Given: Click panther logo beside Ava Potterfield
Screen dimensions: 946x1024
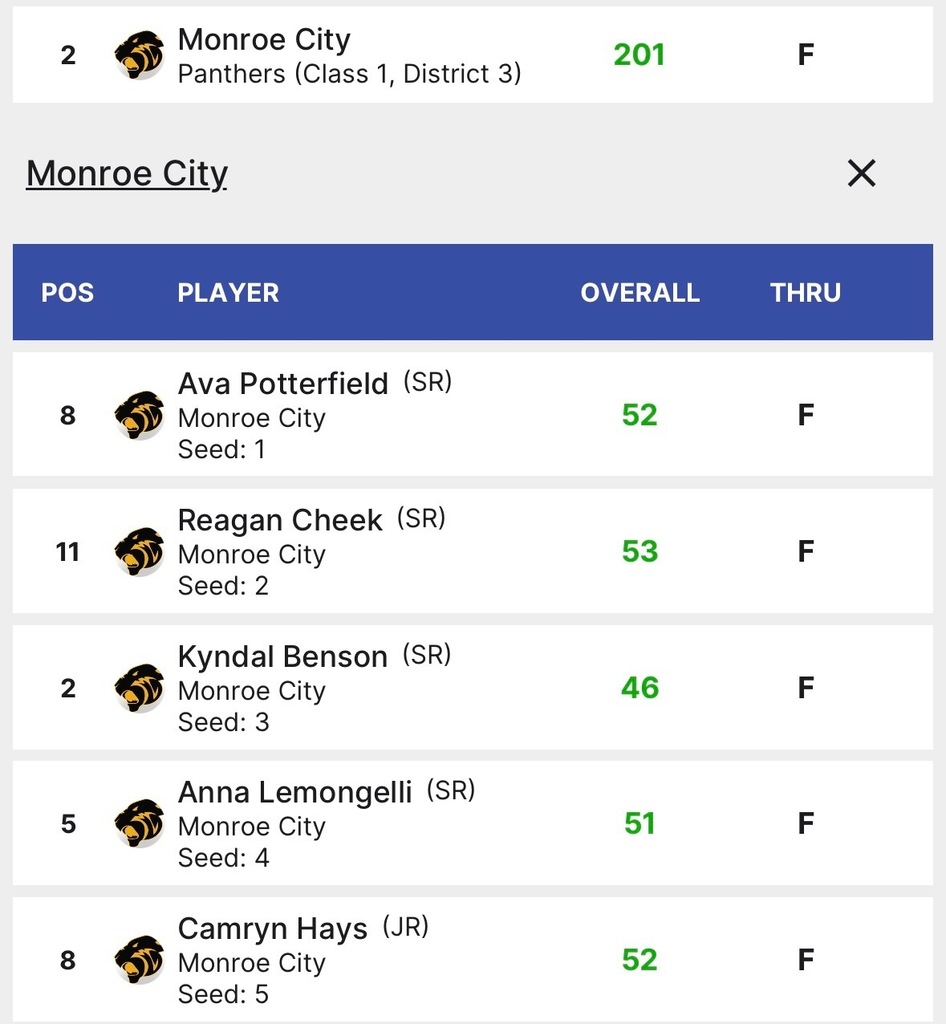Looking at the screenshot, I should pyautogui.click(x=138, y=415).
